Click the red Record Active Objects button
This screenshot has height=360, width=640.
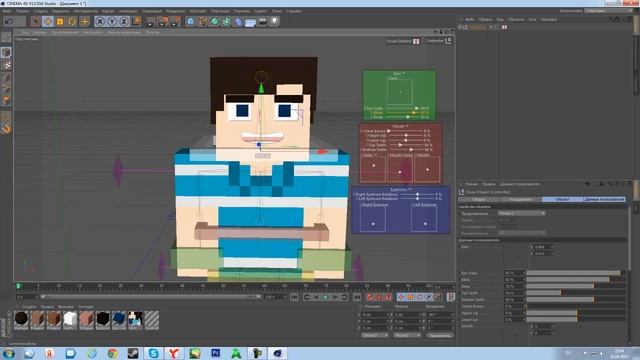pyautogui.click(x=369, y=297)
